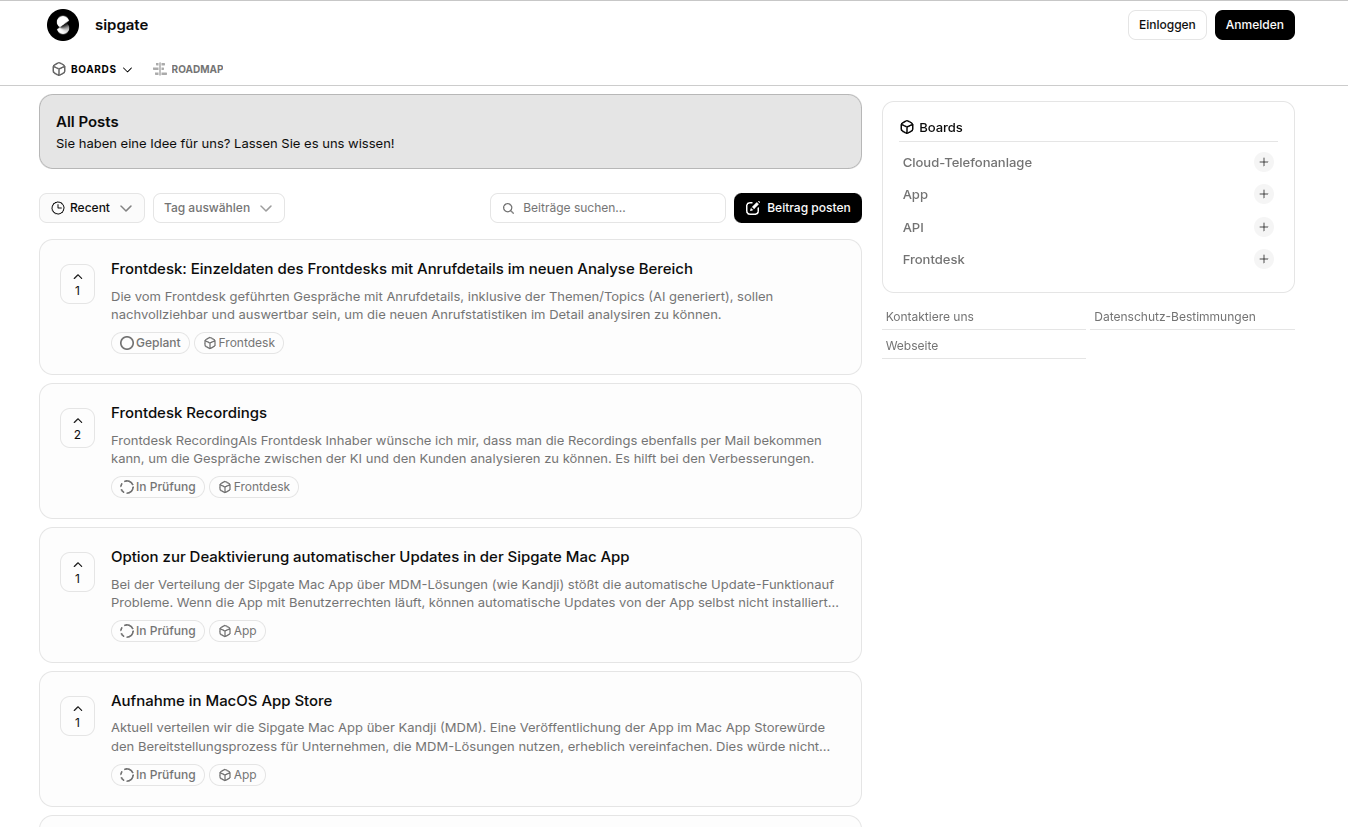Viewport: 1348px width, 827px height.
Task: Click plus icon next to Frontdesk board
Action: pos(1264,259)
